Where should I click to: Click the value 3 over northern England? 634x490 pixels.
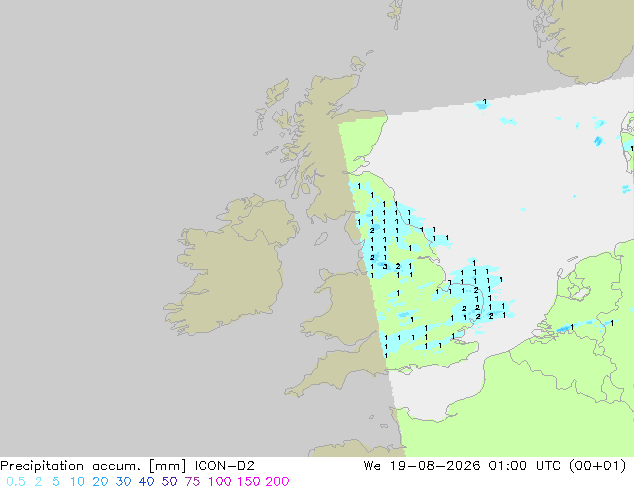coord(385,266)
